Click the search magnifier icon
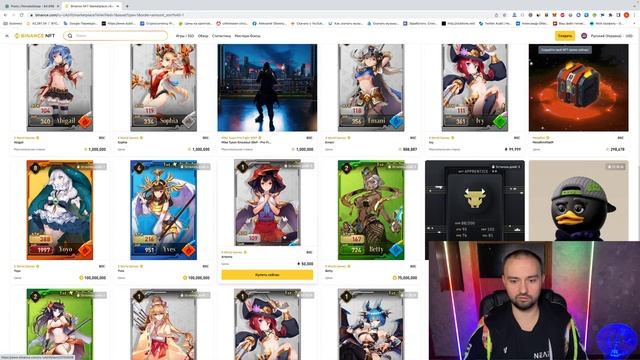The height and width of the screenshot is (360, 640). [x=70, y=36]
